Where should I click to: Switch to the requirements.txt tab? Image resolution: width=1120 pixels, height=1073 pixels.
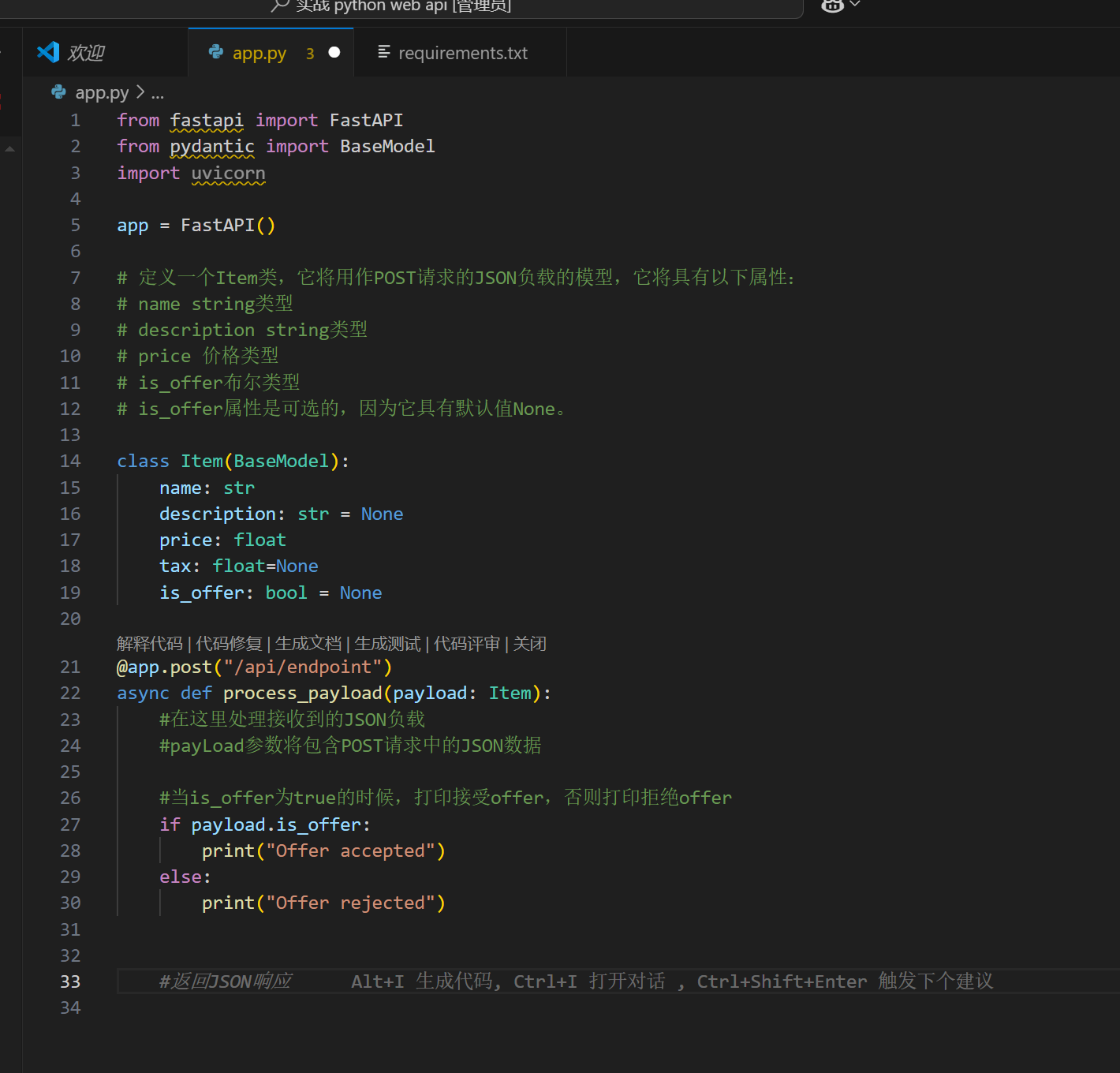pos(462,53)
